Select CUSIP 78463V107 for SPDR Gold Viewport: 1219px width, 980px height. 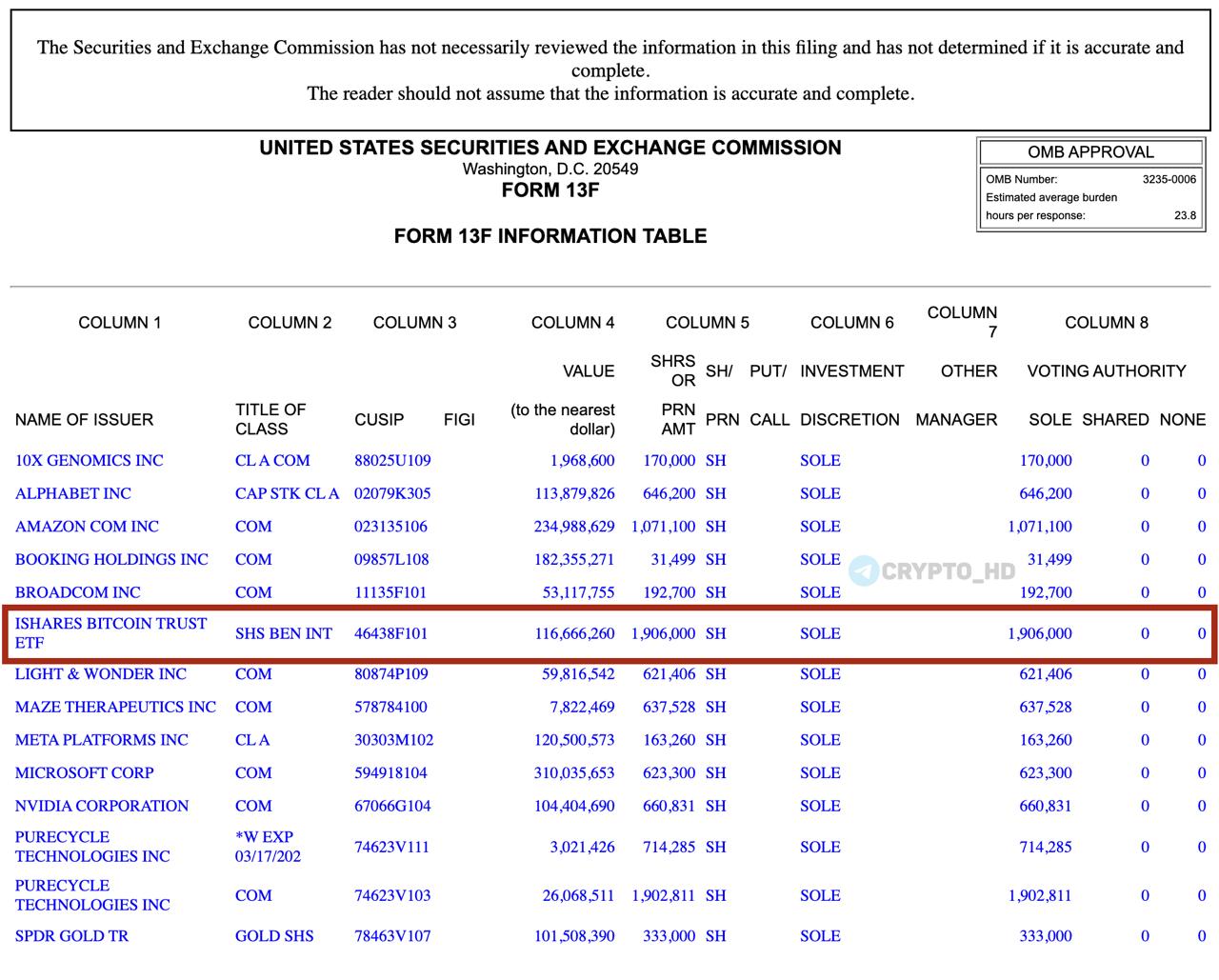point(392,935)
